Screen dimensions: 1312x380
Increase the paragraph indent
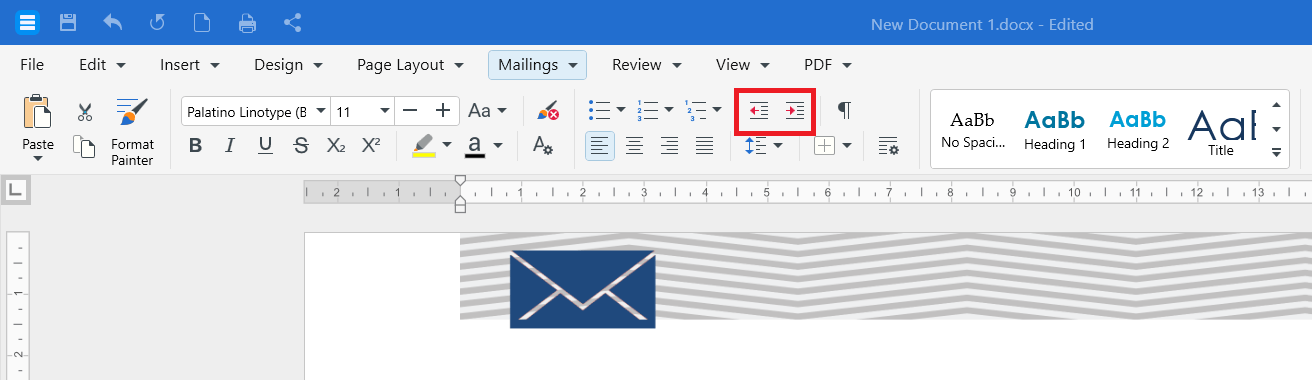794,110
